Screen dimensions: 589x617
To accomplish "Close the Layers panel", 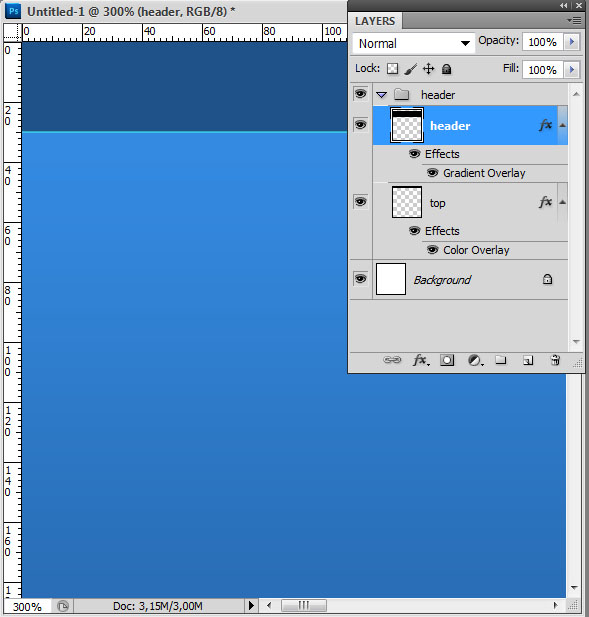I will coord(579,6).
